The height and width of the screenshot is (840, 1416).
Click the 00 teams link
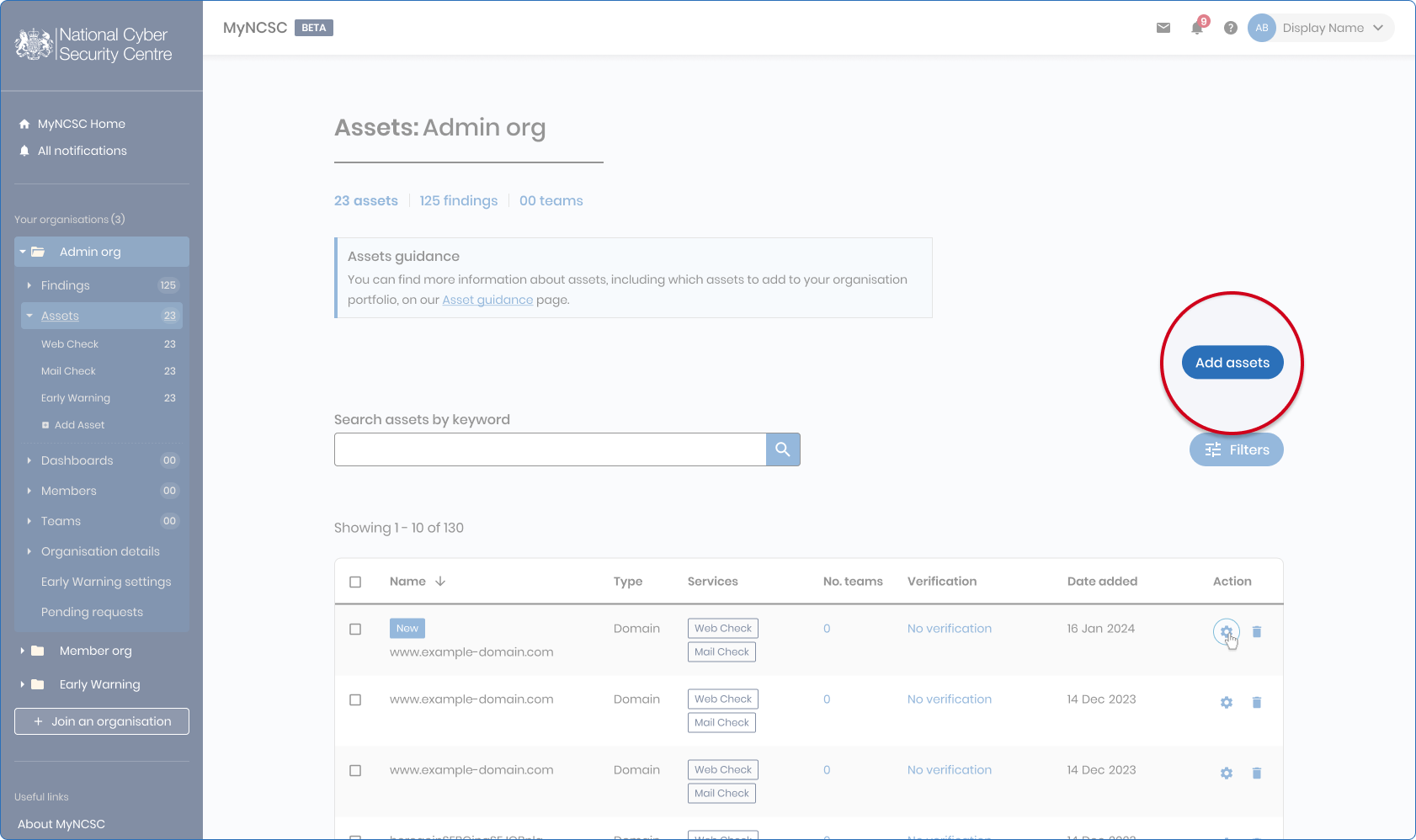click(x=551, y=200)
